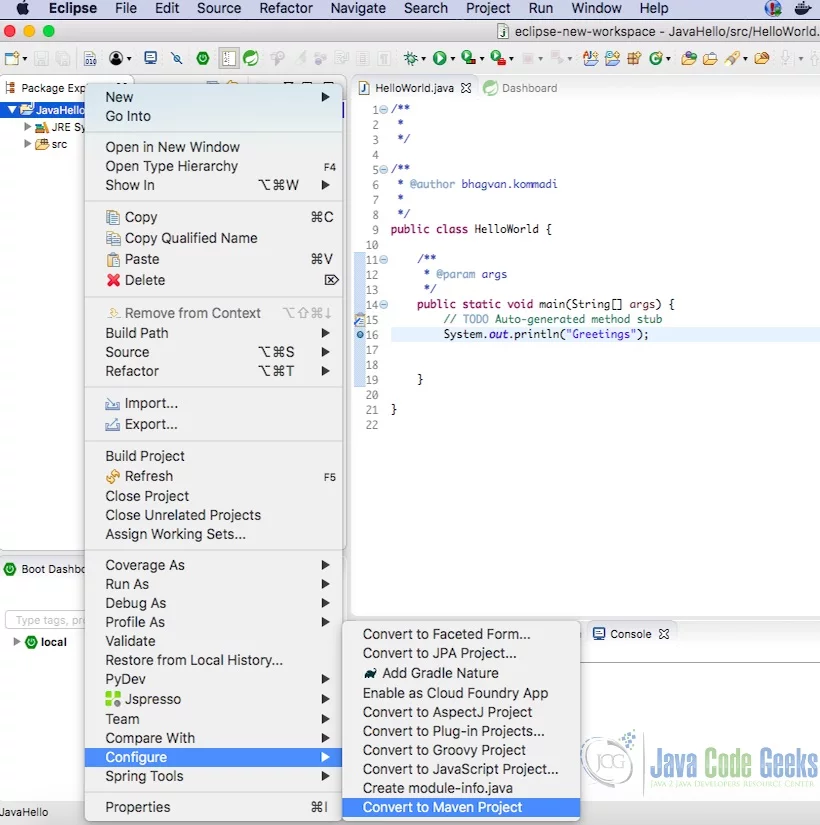Collapse the comment fold at line 1
820x825 pixels.
click(x=384, y=109)
